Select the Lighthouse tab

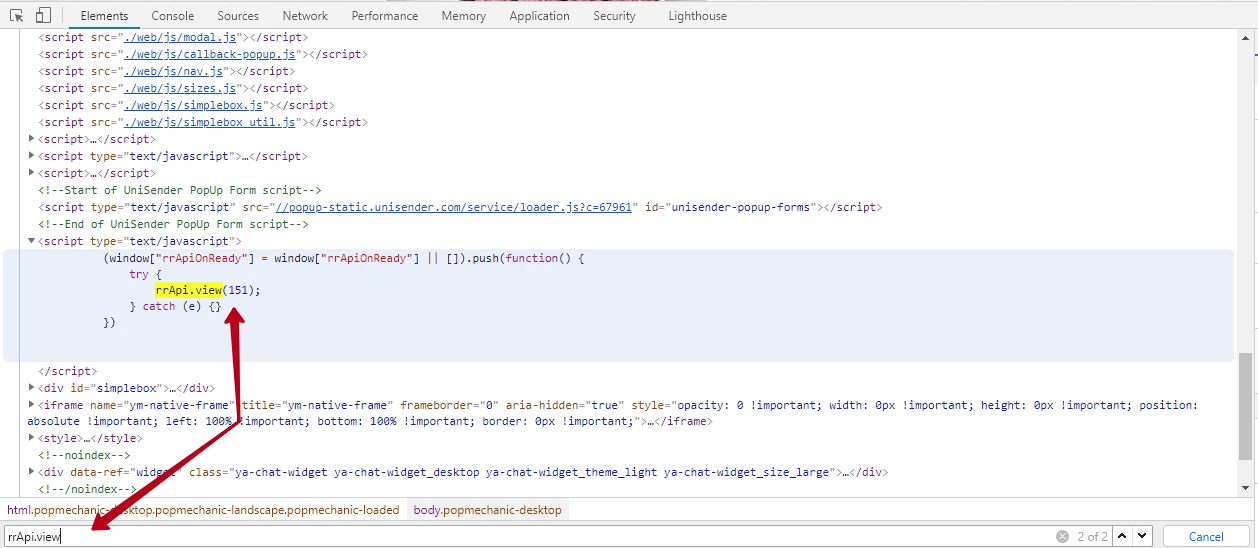pos(697,16)
